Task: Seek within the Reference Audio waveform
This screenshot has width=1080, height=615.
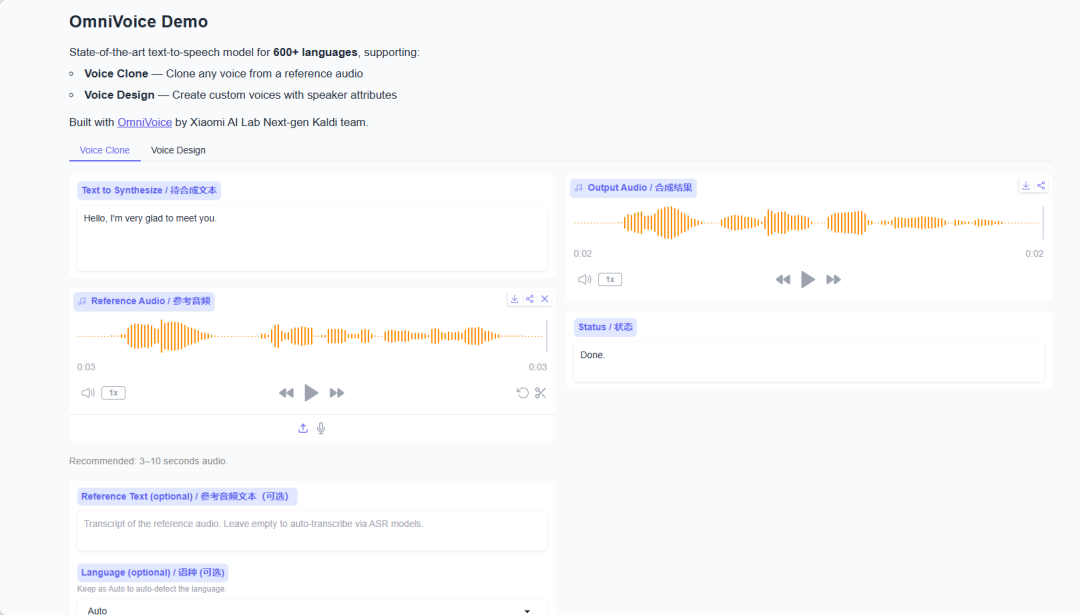Action: tap(312, 336)
